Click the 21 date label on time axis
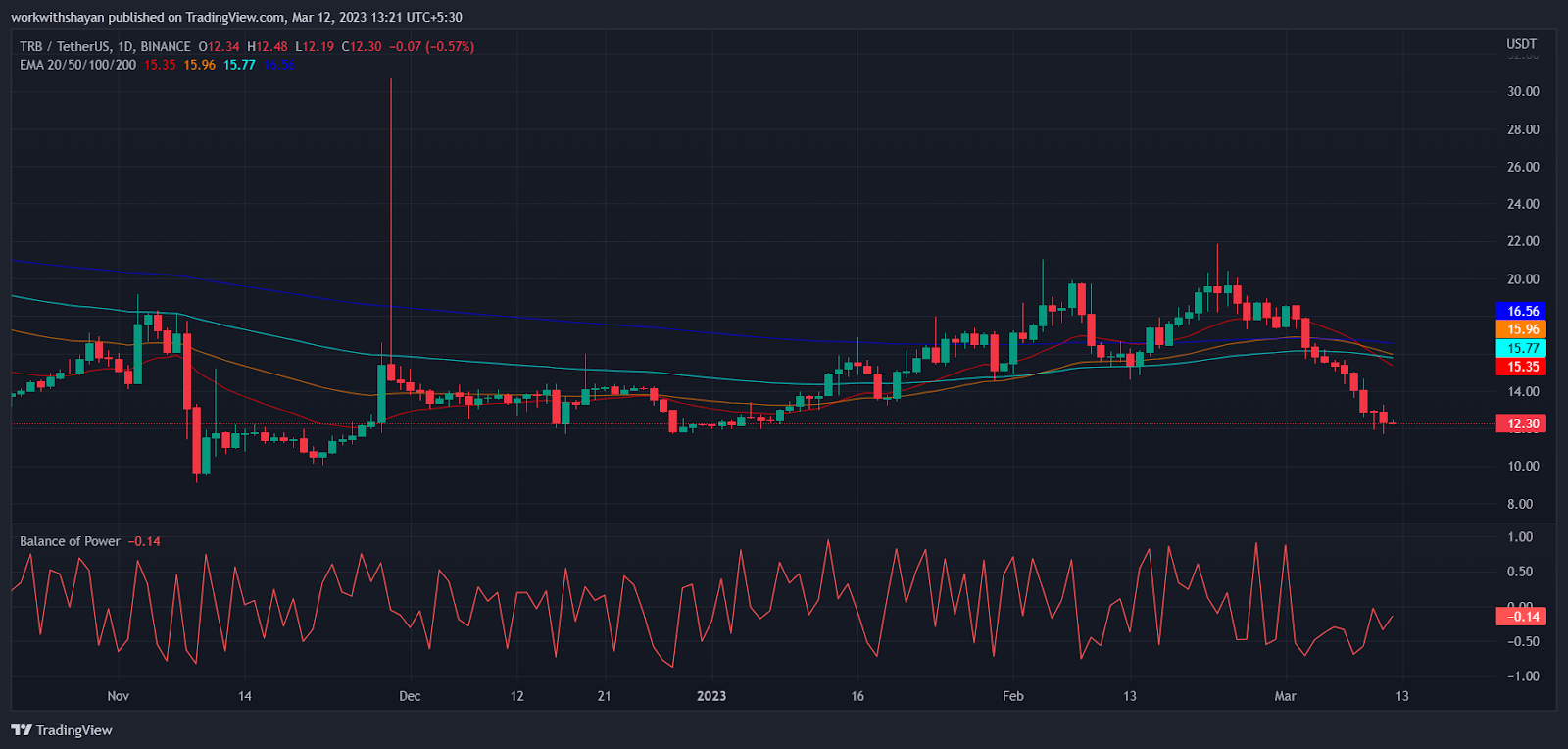 604,696
